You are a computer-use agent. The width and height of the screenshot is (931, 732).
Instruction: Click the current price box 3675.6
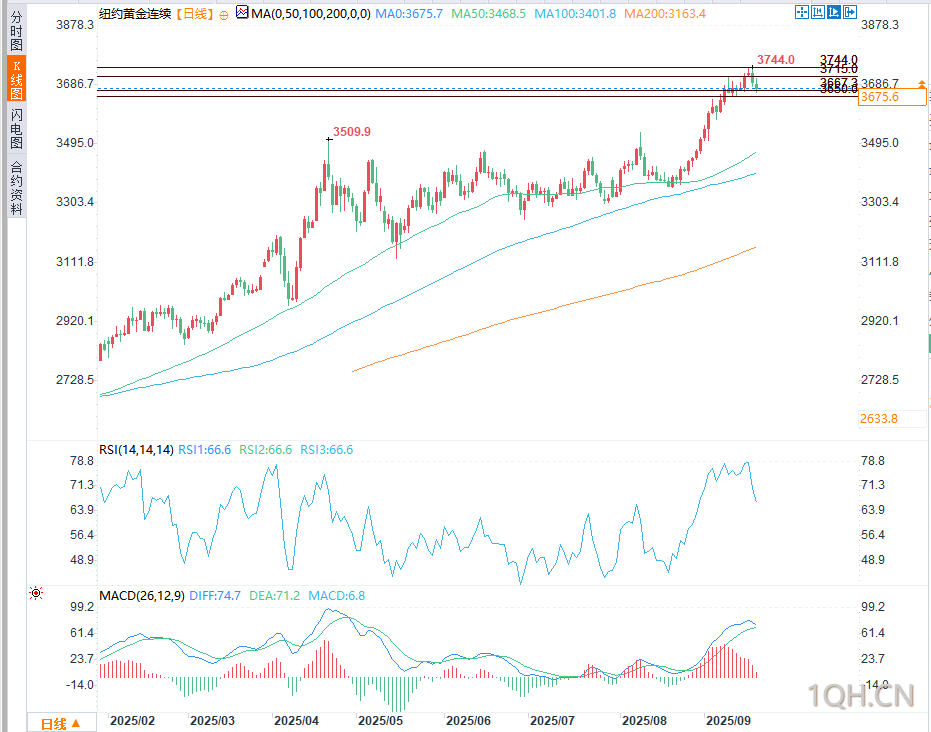892,97
